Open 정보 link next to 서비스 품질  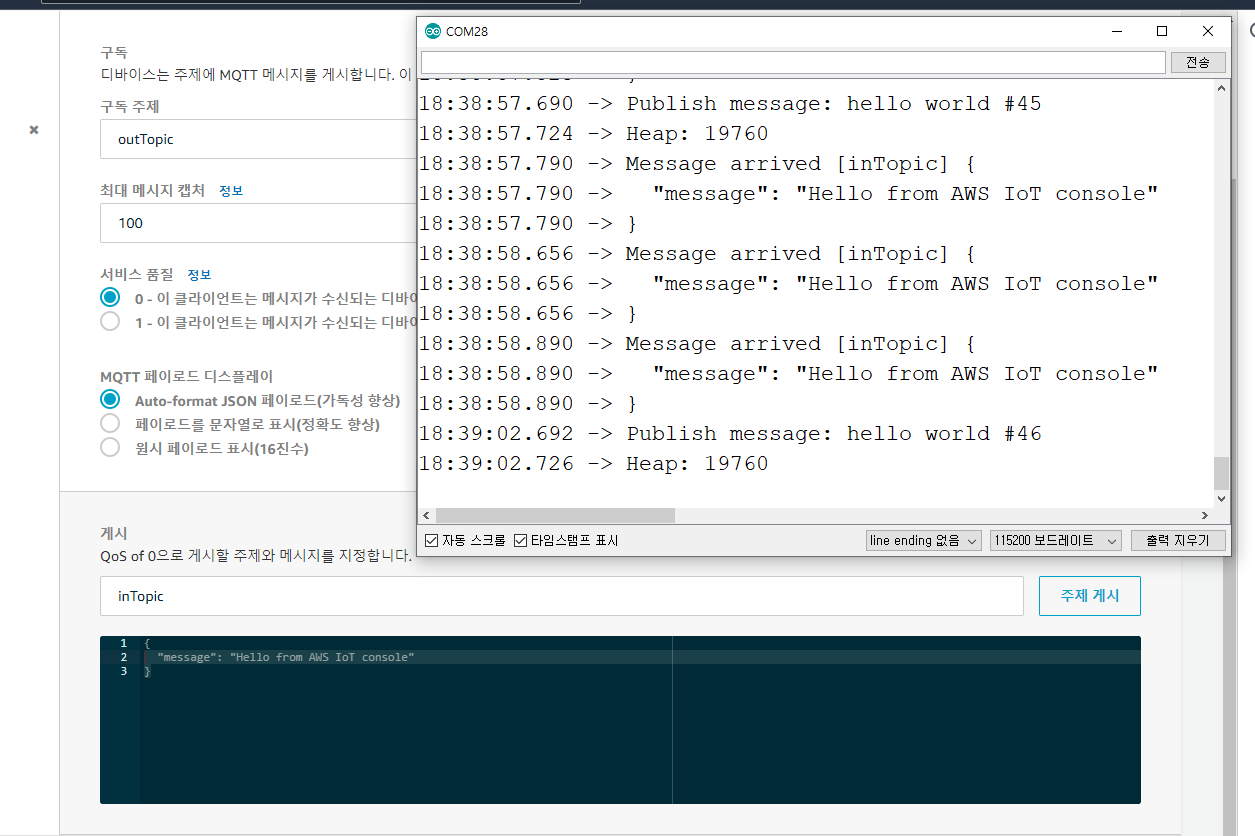199,274
